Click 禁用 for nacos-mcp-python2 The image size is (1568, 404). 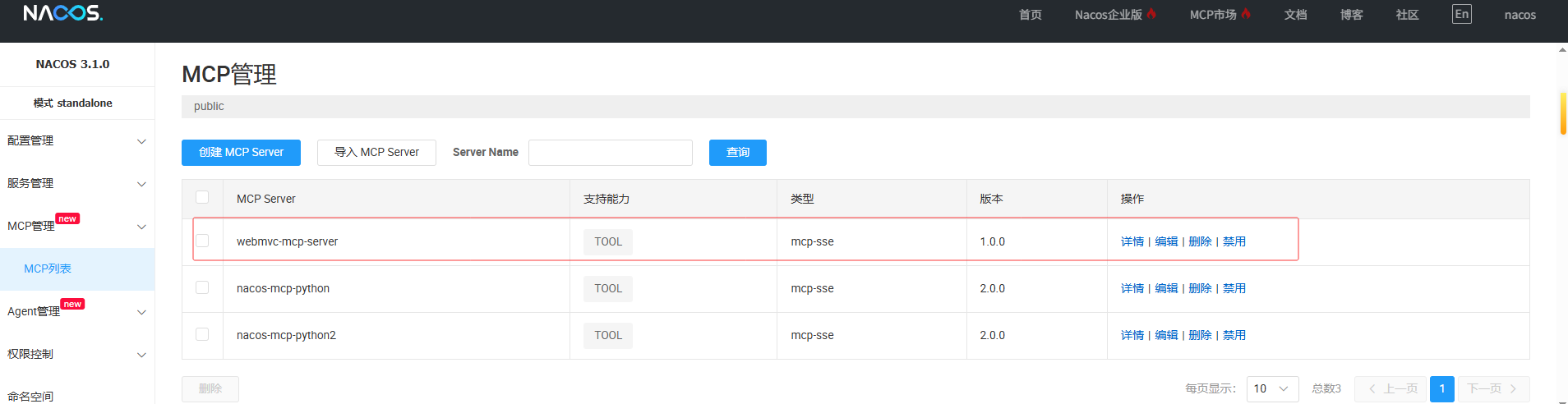click(1234, 335)
